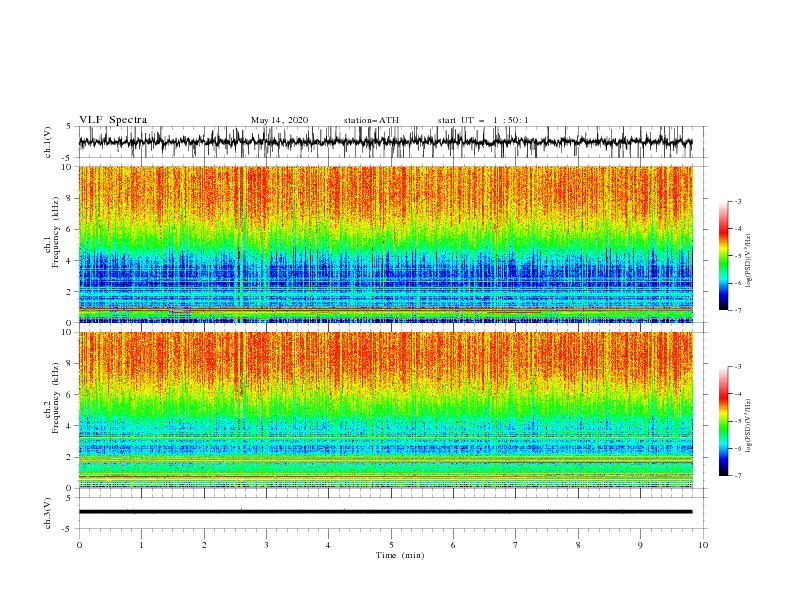792x612 pixels.
Task: Click the ch.1 spectrogram color scale bar
Action: pos(723,256)
